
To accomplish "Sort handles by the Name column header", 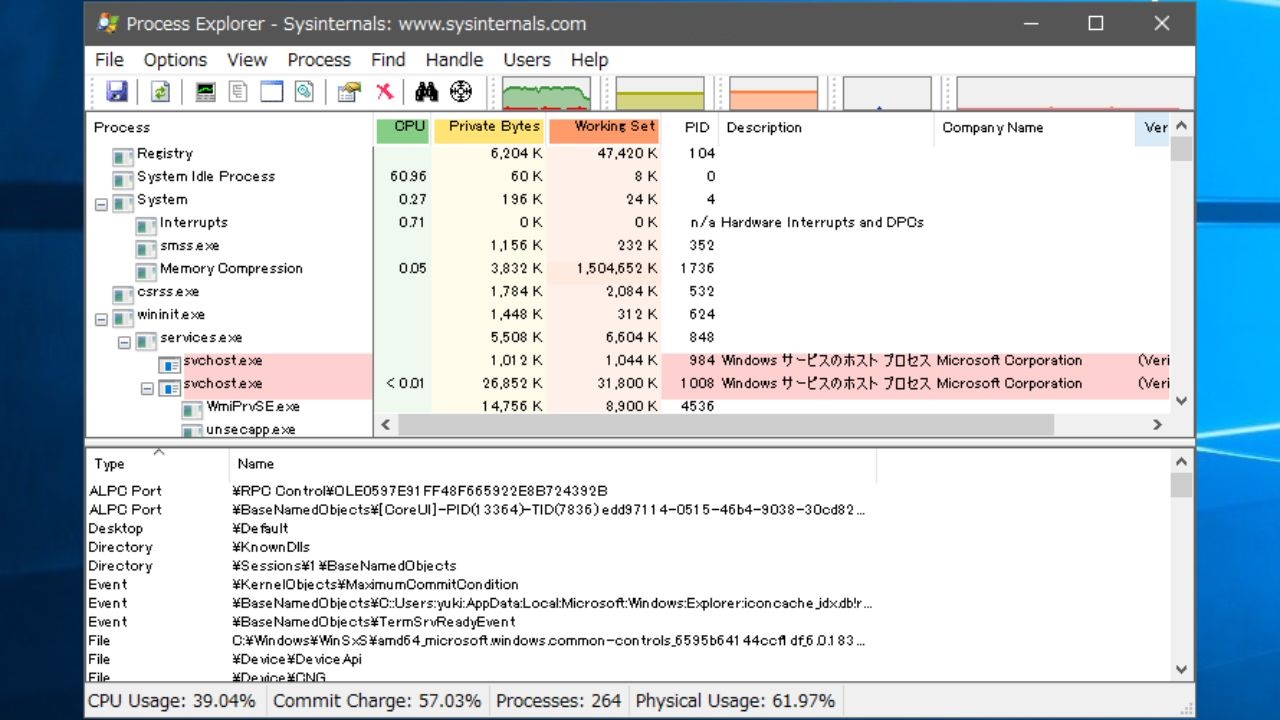I will tap(553, 464).
